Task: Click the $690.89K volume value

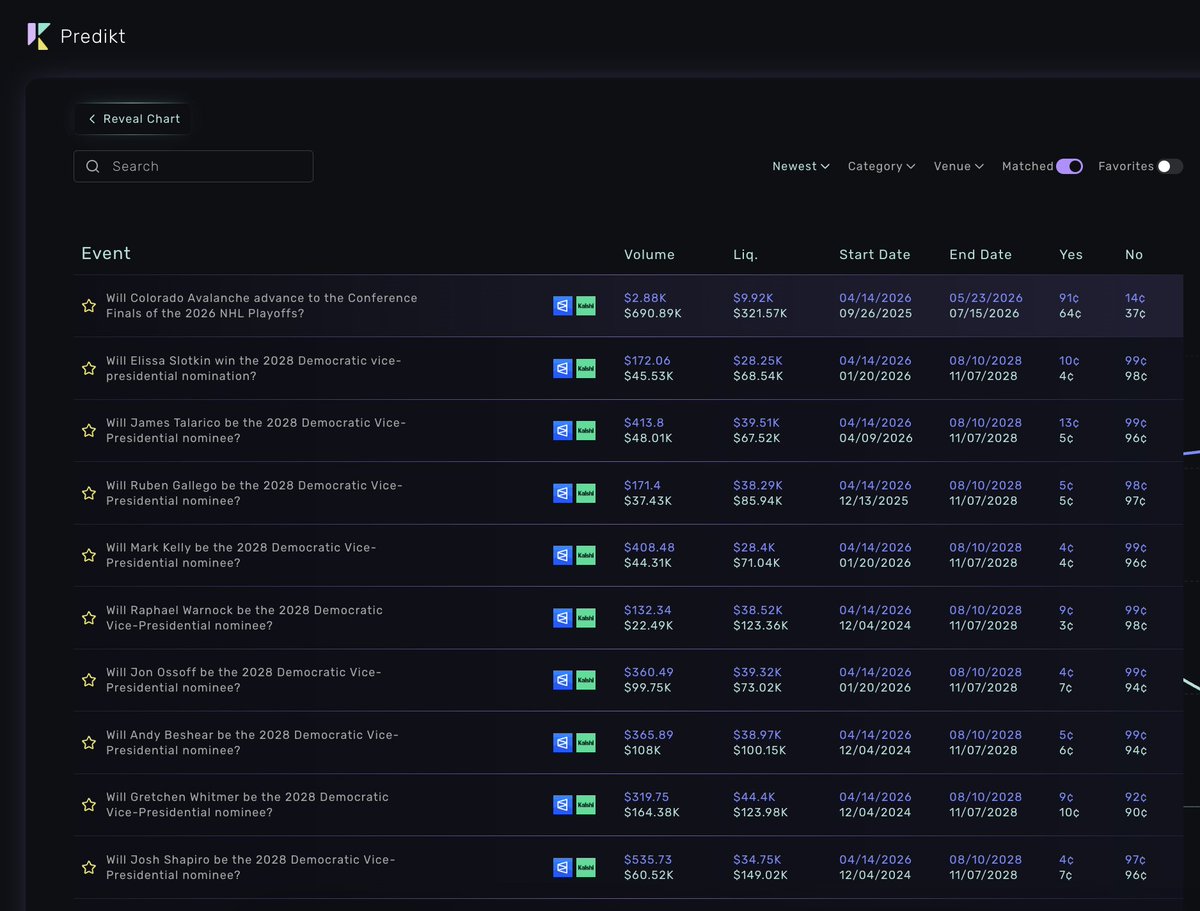Action: point(653,314)
